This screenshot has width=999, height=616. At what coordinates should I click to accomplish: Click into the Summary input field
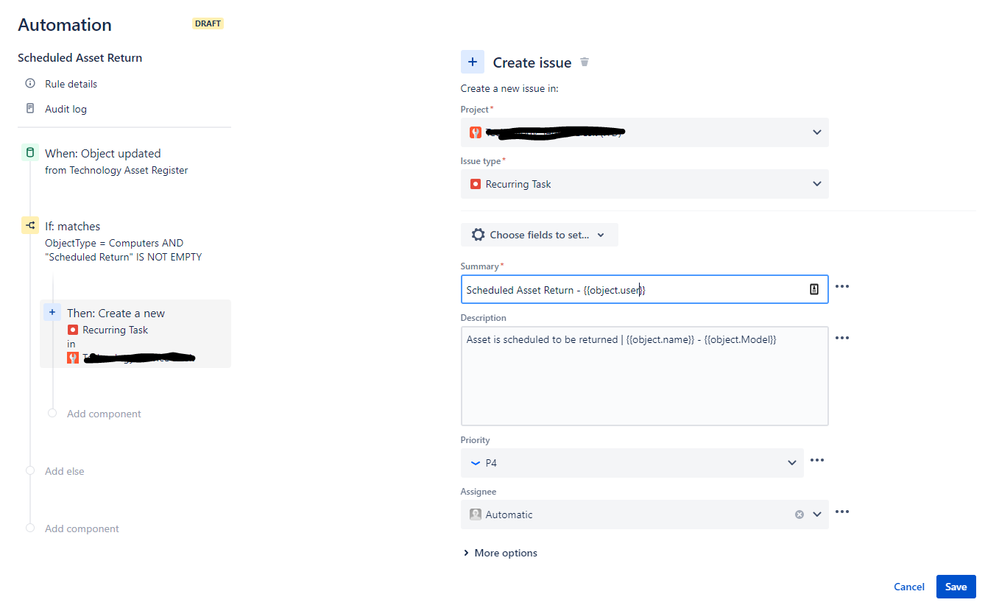point(644,289)
